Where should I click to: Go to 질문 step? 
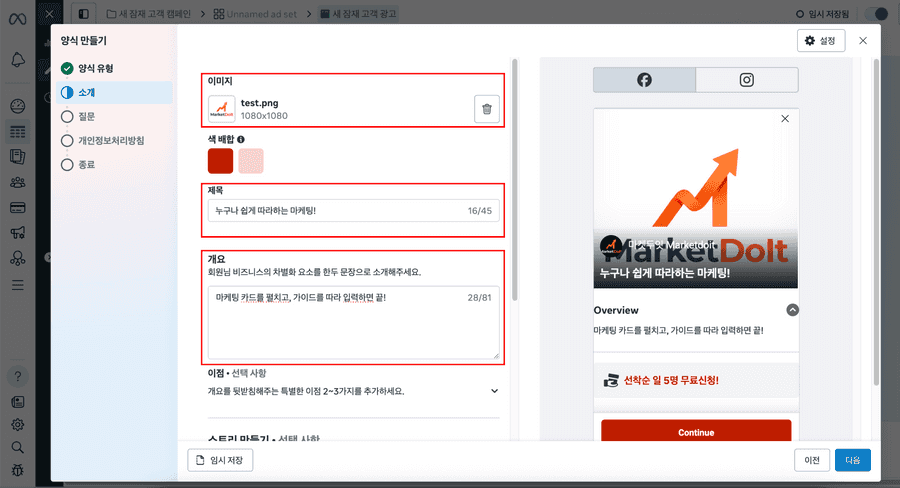(114, 117)
